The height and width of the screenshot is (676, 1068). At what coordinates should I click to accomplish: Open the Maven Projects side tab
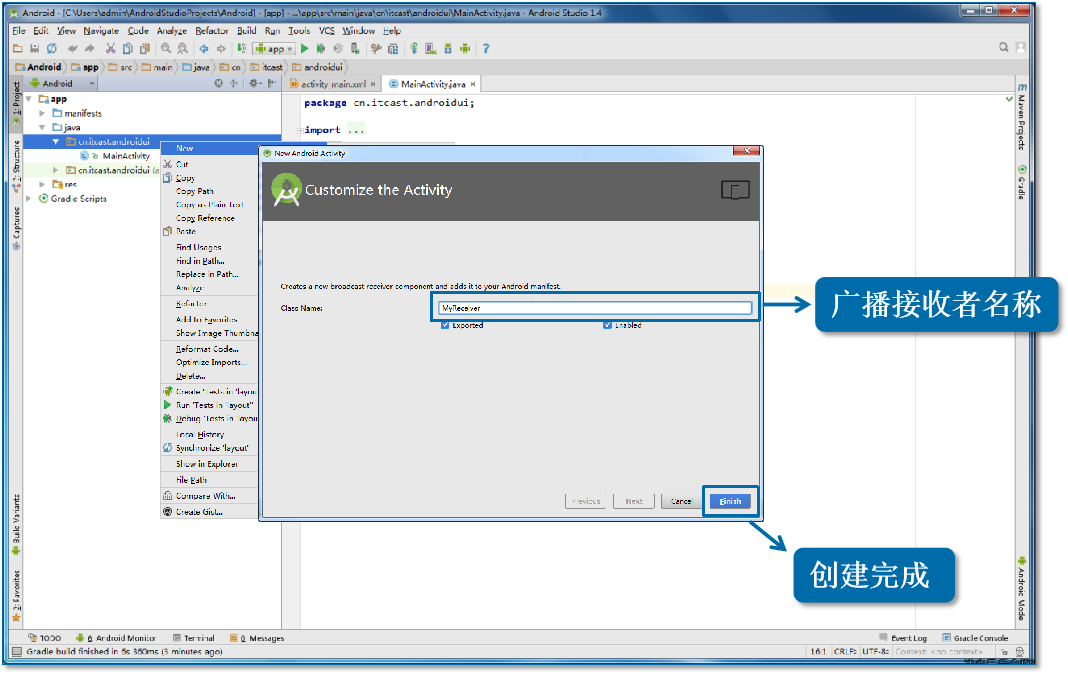pyautogui.click(x=1021, y=116)
